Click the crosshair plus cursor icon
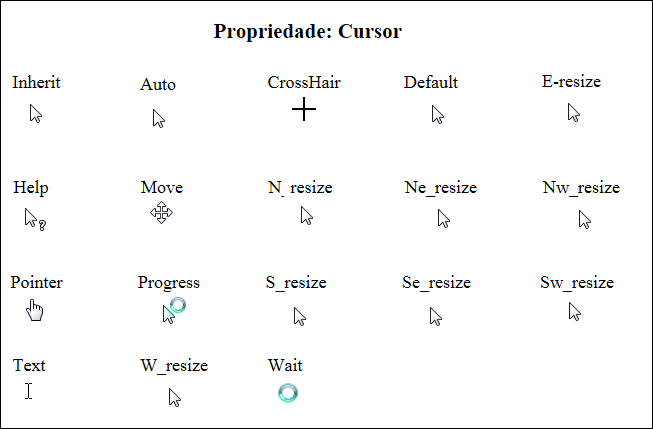Viewport: 653px width, 429px height. pos(304,109)
